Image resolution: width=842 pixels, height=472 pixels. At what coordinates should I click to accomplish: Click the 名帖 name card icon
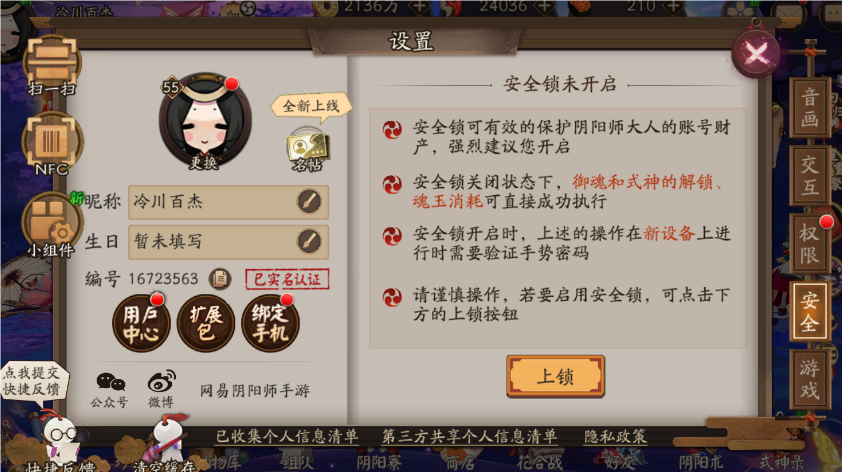tap(307, 150)
